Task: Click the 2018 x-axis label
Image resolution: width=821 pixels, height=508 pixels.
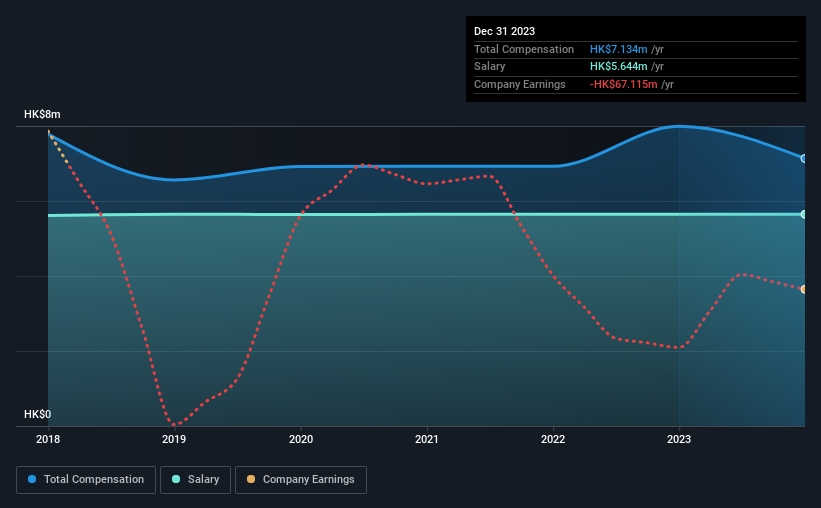Action: point(48,439)
